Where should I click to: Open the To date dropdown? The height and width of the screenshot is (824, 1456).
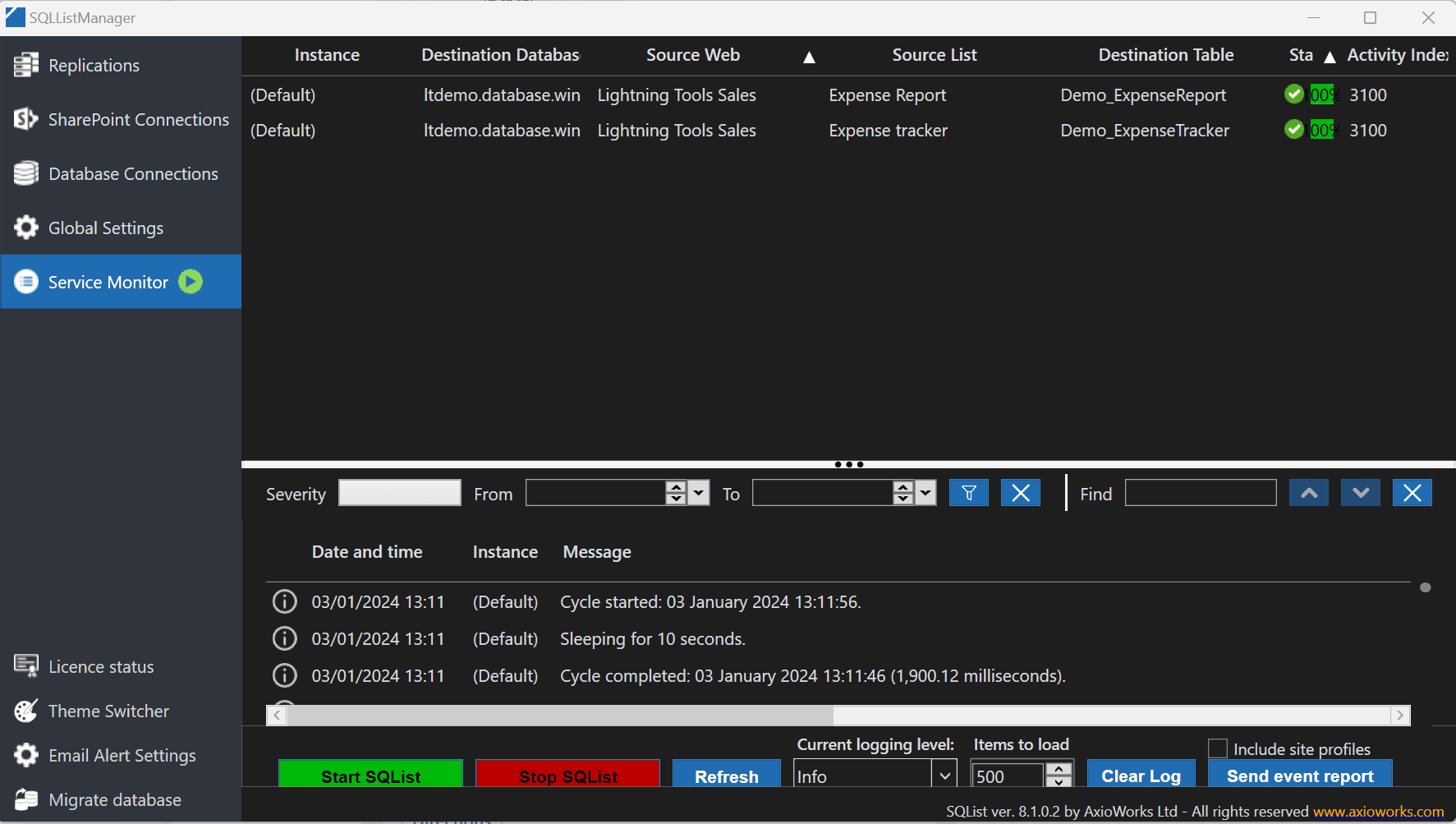(x=926, y=493)
